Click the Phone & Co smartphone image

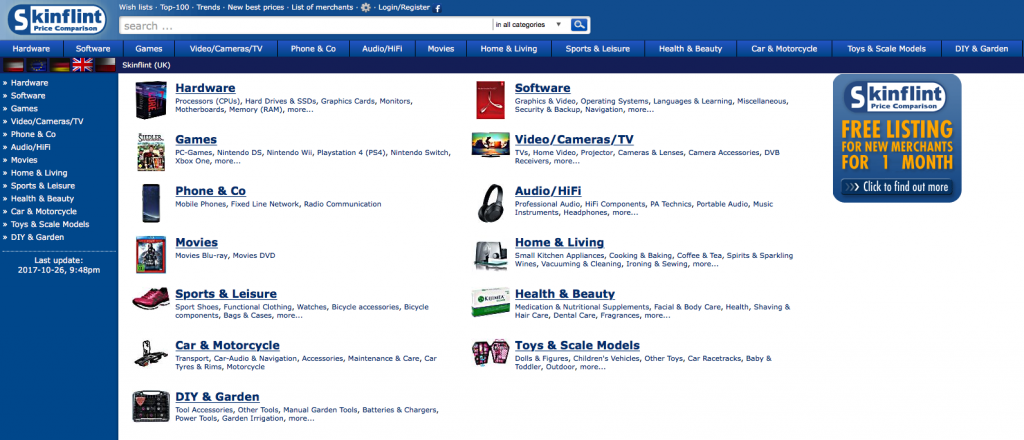(151, 203)
